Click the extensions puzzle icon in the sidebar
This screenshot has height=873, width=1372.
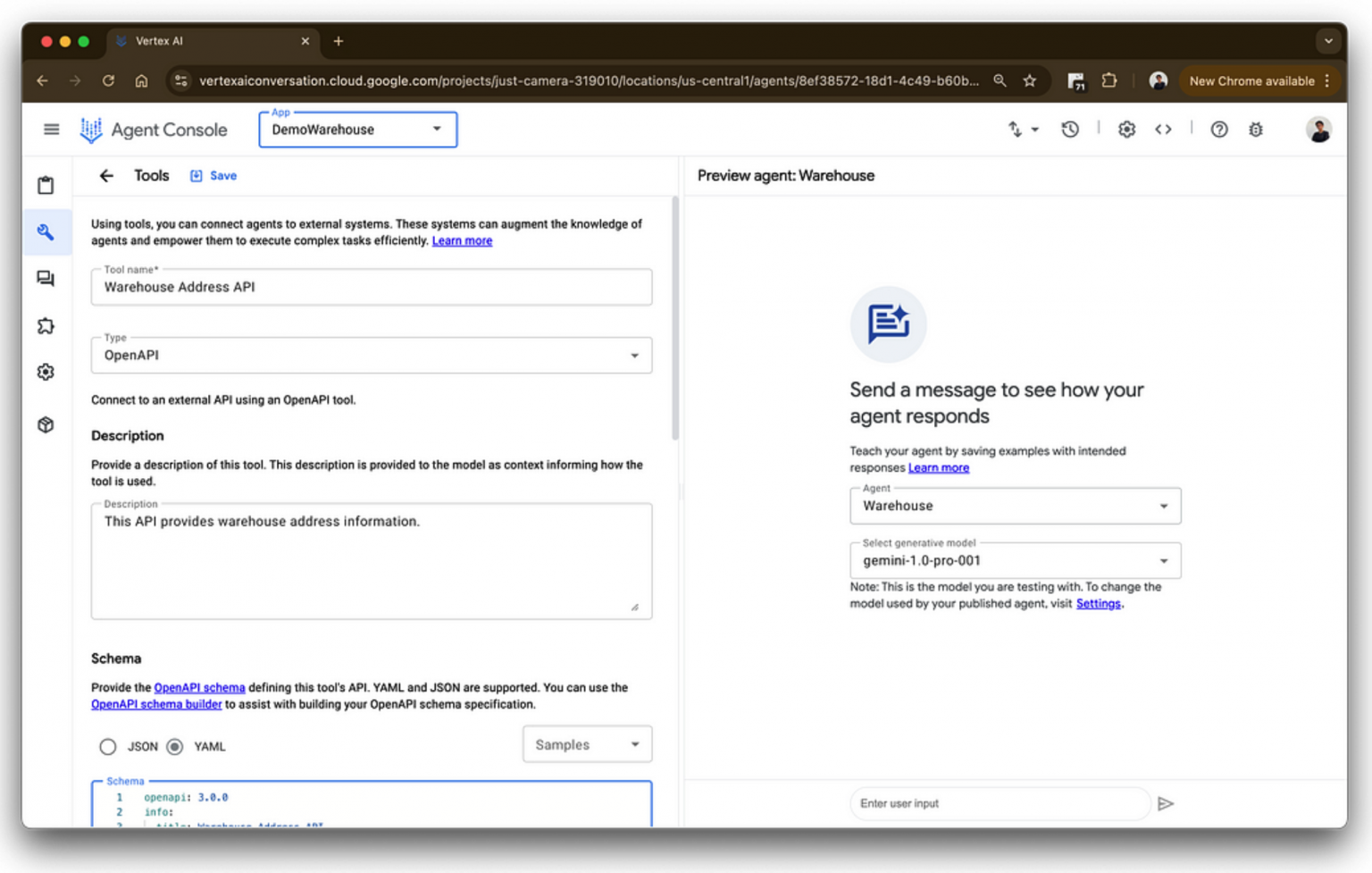pos(46,325)
